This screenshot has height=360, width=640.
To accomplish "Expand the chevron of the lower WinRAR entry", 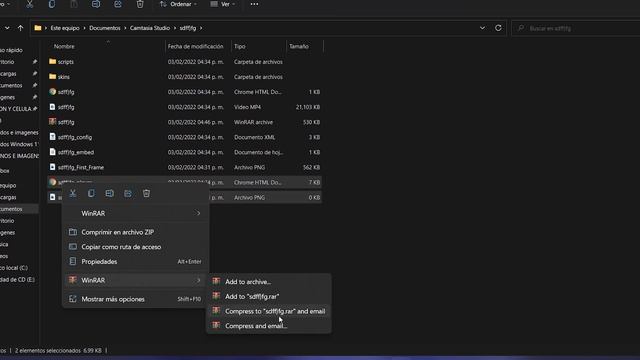I will click(198, 280).
